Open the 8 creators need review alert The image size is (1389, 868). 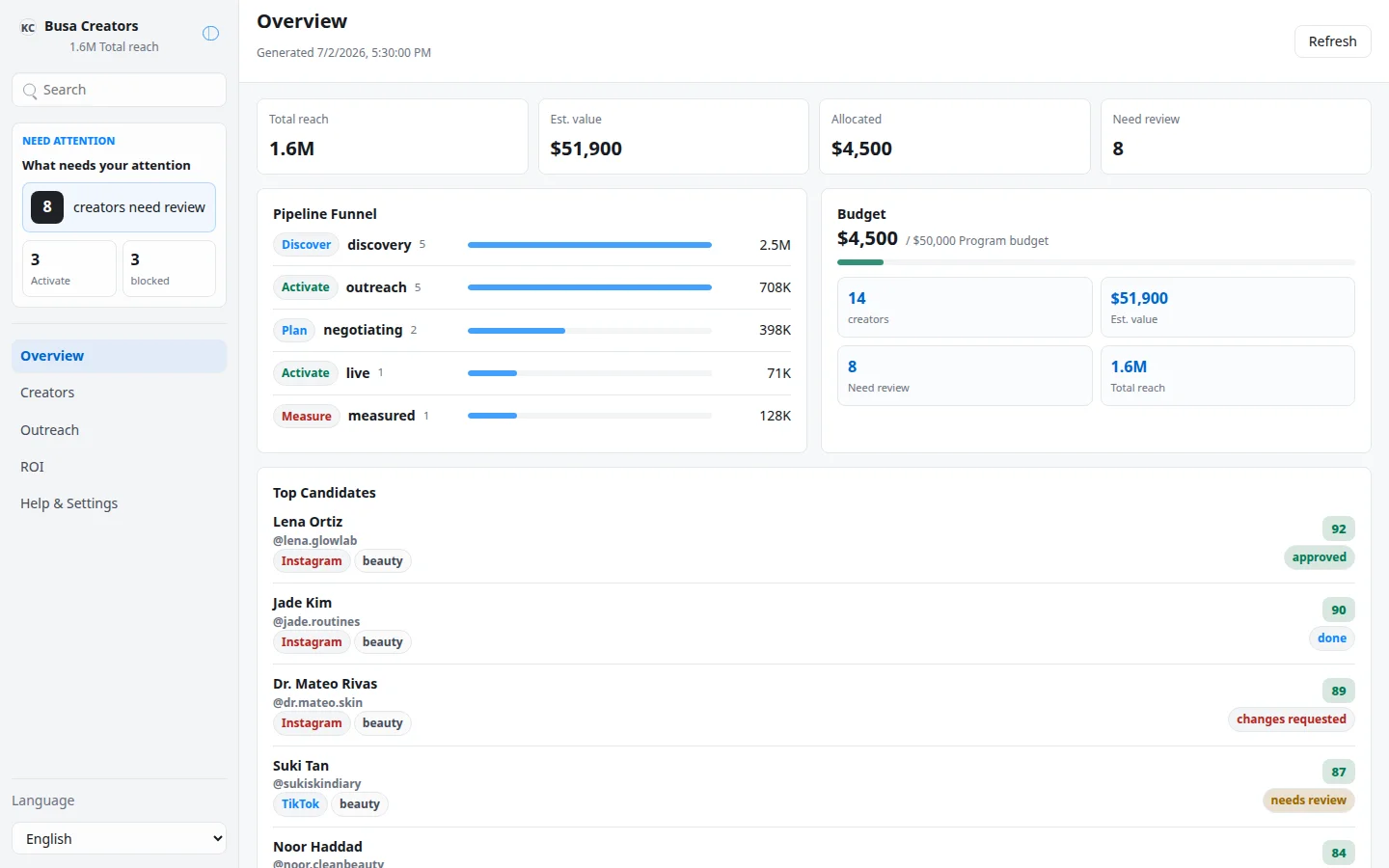coord(119,207)
